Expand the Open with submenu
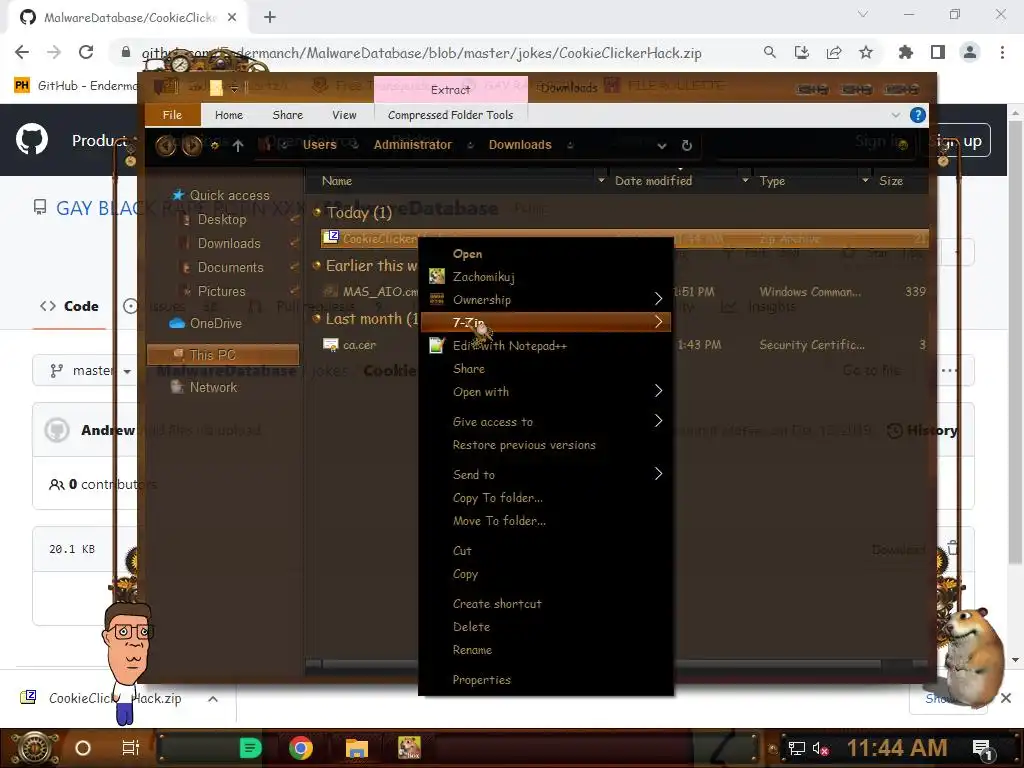This screenshot has height=768, width=1024. (x=546, y=392)
